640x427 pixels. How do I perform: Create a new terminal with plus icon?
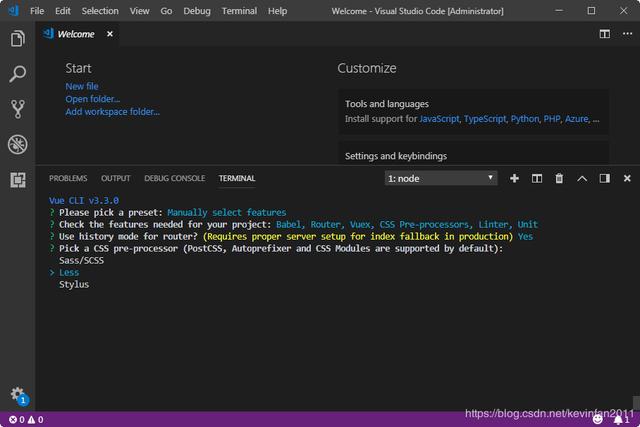point(514,178)
